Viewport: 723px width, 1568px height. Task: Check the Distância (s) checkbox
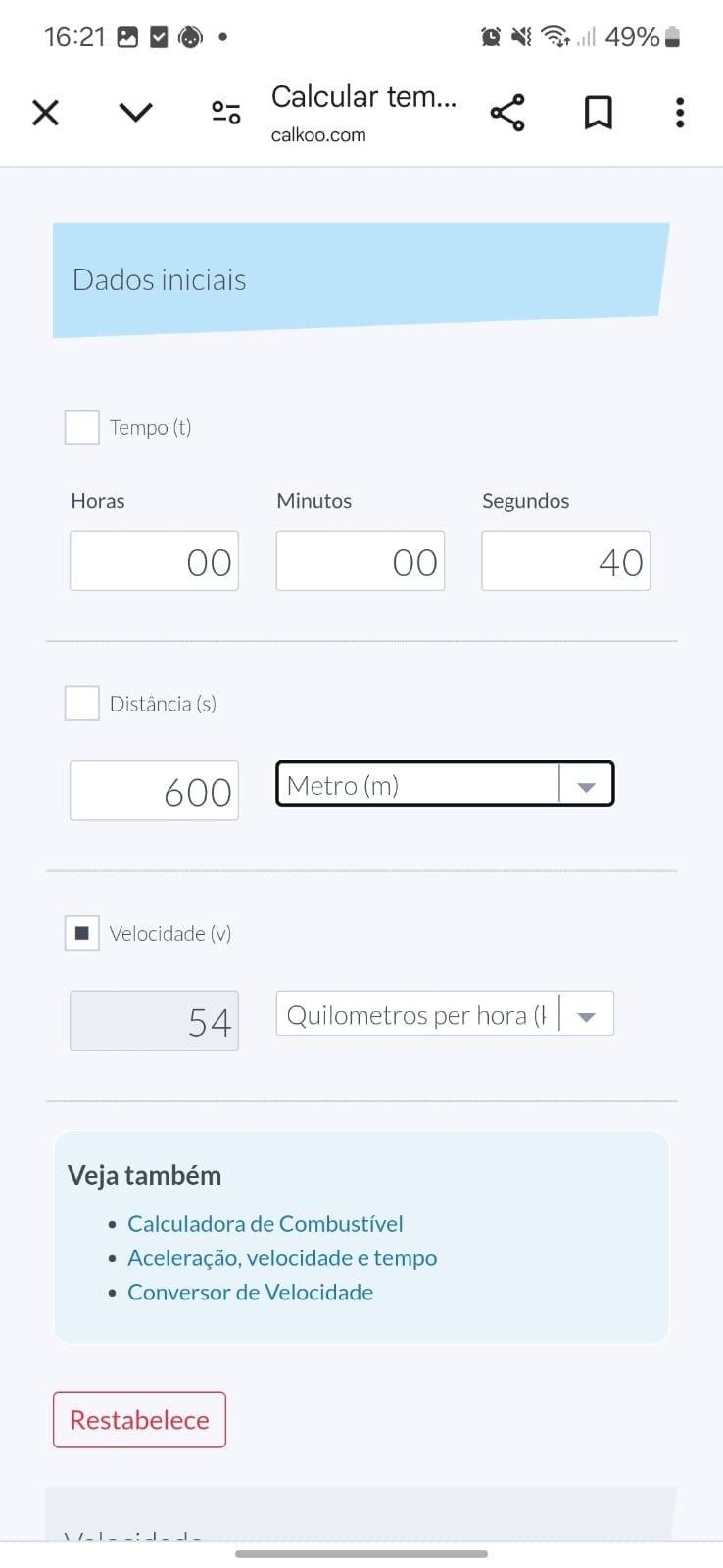tap(82, 704)
